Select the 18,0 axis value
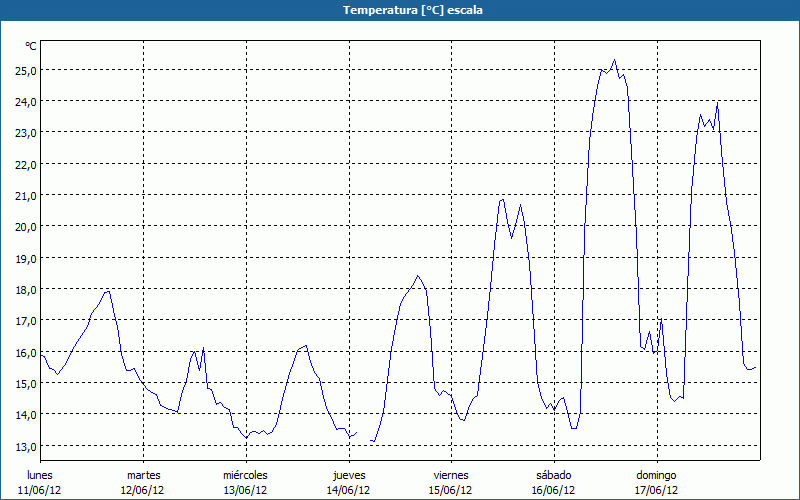The height and width of the screenshot is (500, 800). pos(26,289)
